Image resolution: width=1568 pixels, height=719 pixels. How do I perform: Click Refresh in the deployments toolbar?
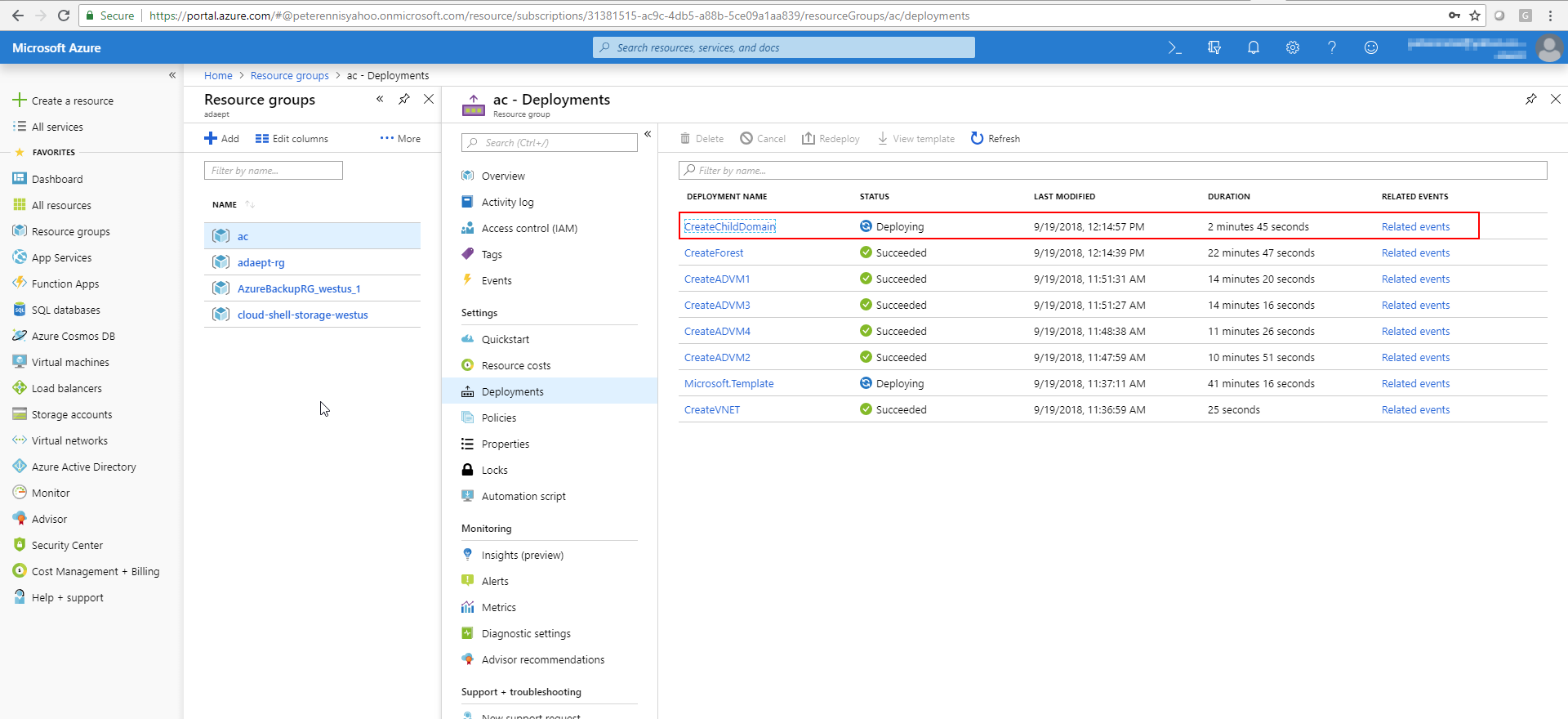pyautogui.click(x=996, y=138)
